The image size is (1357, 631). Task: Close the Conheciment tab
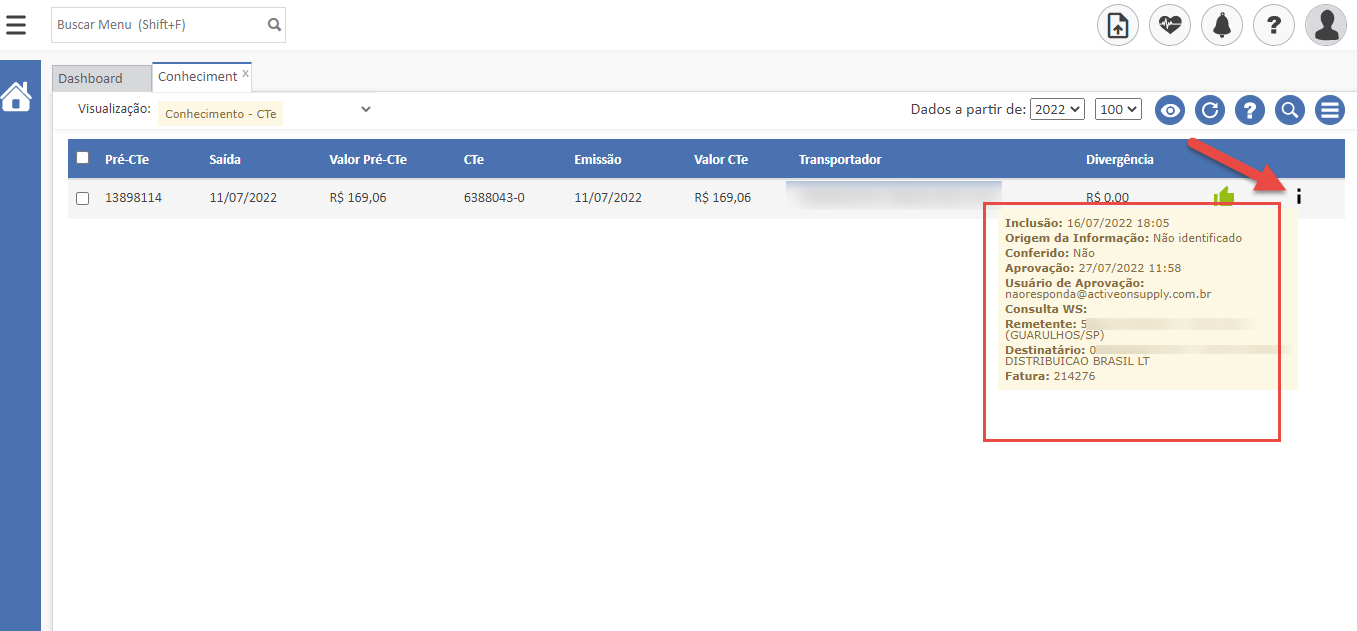pos(245,74)
